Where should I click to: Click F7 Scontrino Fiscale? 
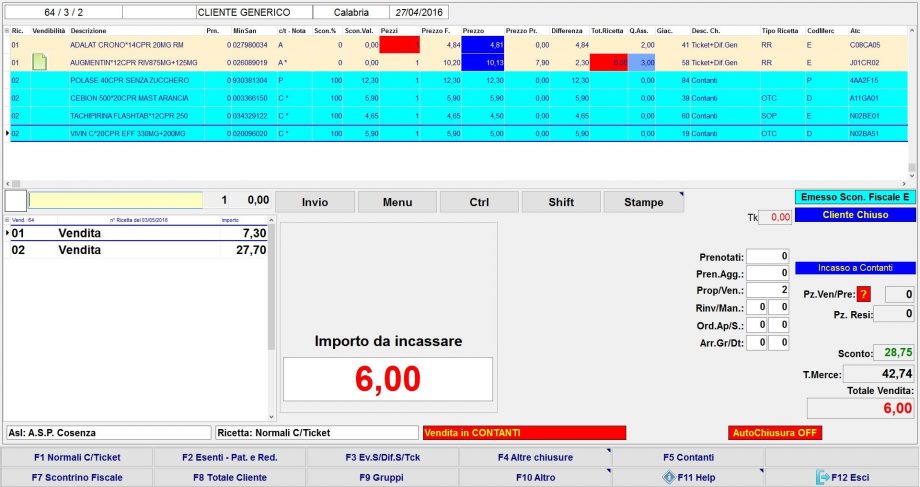click(77, 478)
